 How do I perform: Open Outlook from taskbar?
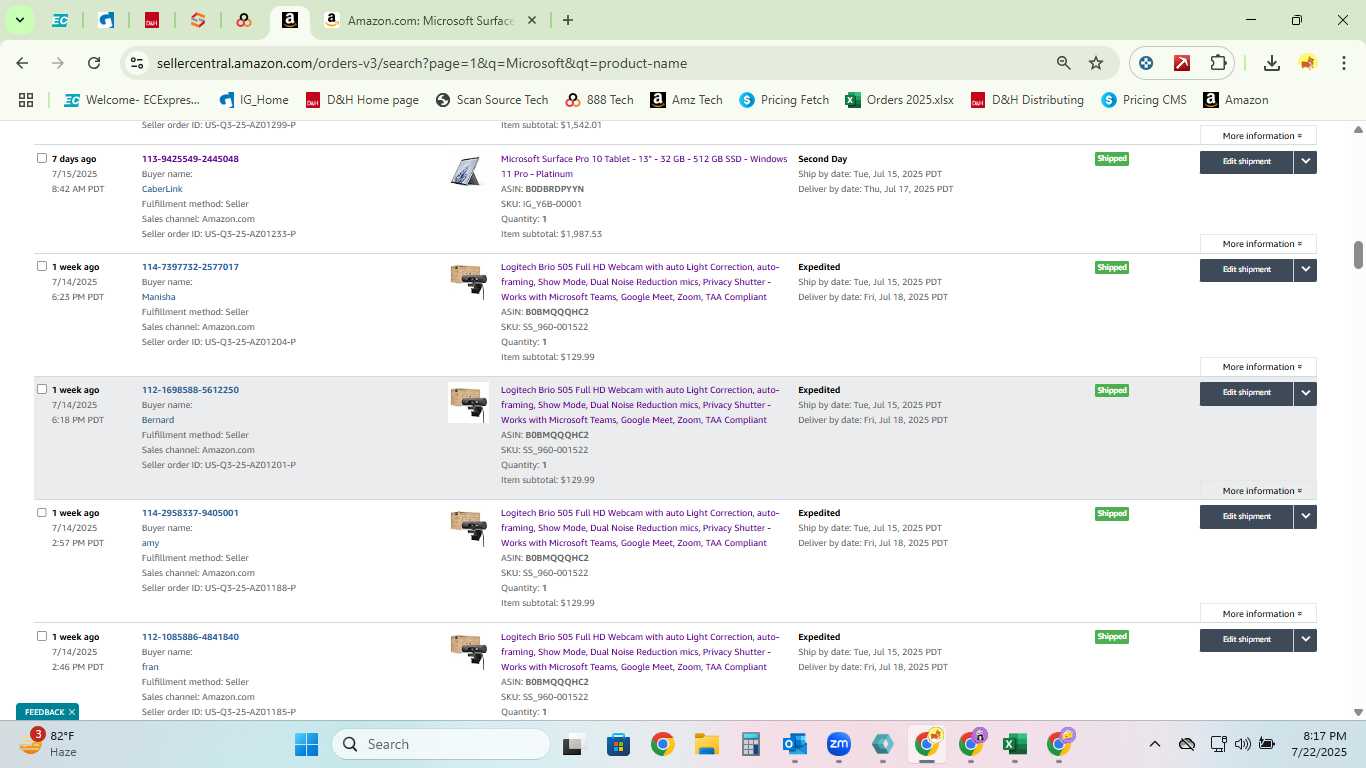[x=795, y=744]
